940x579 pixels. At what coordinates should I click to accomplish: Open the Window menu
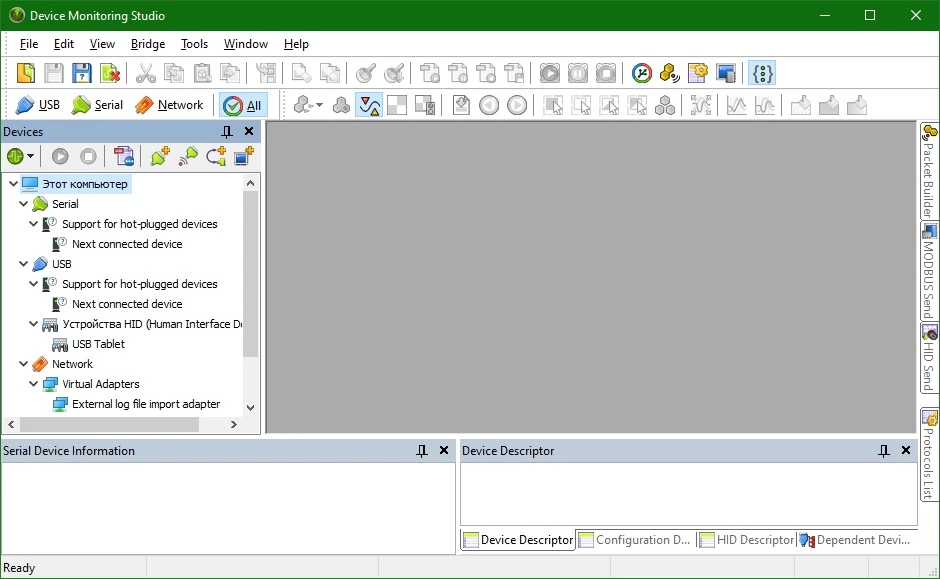[x=246, y=44]
